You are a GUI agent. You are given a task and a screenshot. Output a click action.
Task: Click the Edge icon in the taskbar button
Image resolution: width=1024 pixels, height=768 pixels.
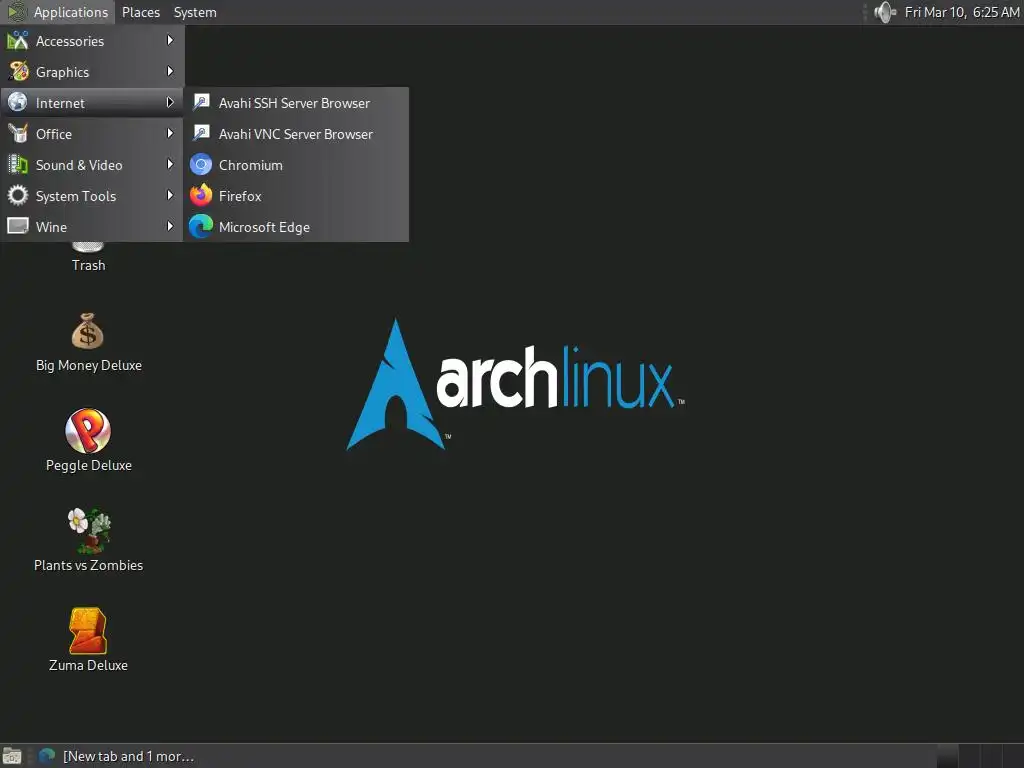pos(47,756)
